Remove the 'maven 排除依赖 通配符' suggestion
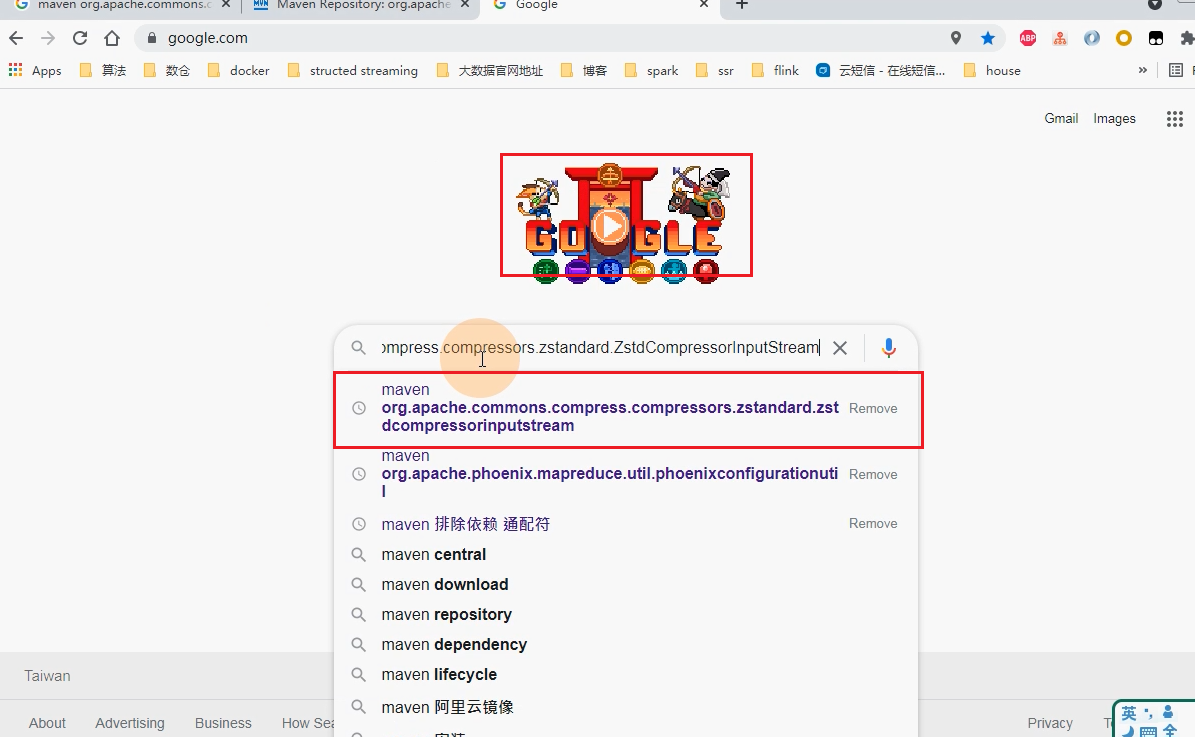 click(873, 524)
